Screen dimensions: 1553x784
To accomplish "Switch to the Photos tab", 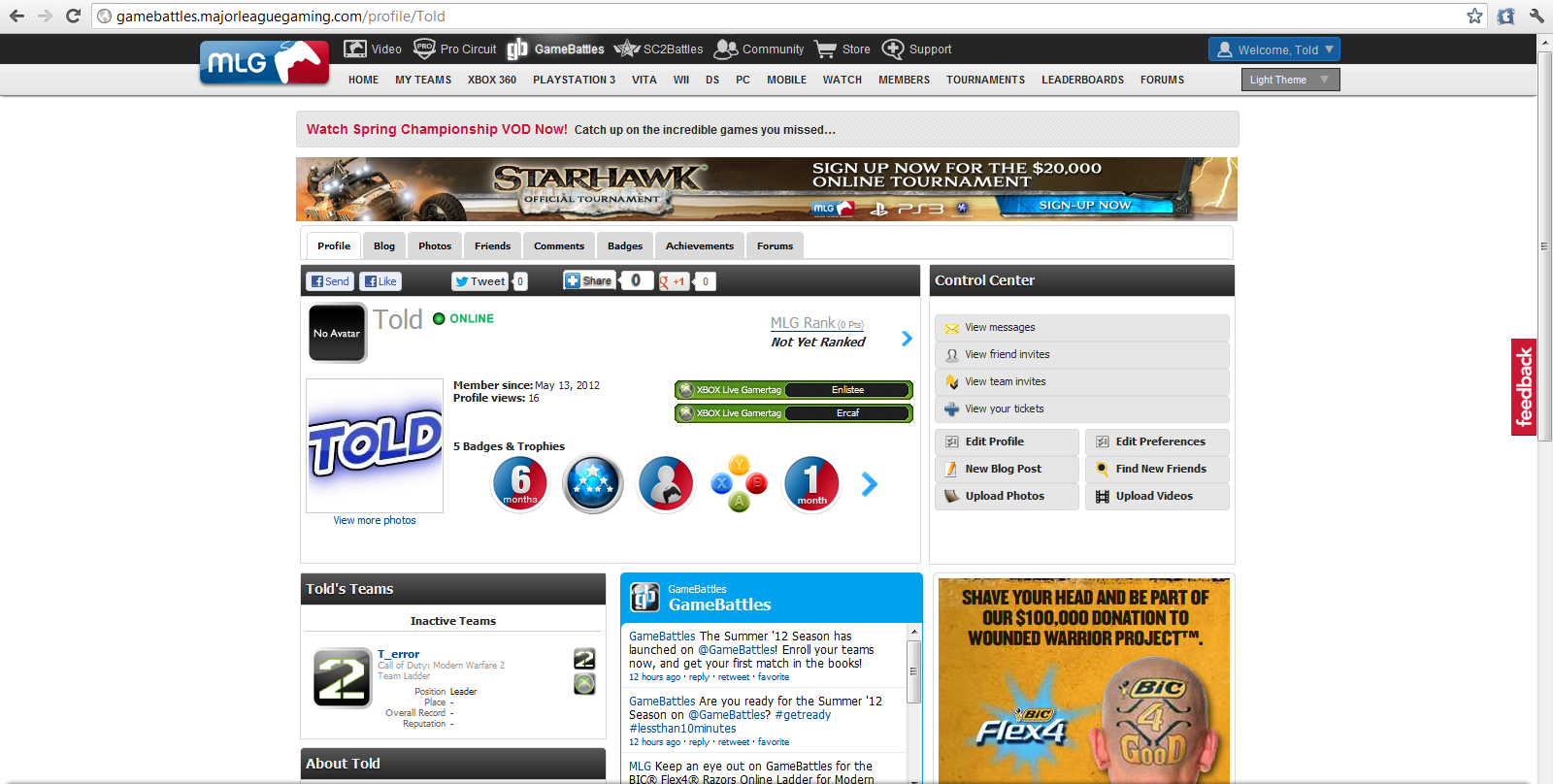I will [435, 245].
